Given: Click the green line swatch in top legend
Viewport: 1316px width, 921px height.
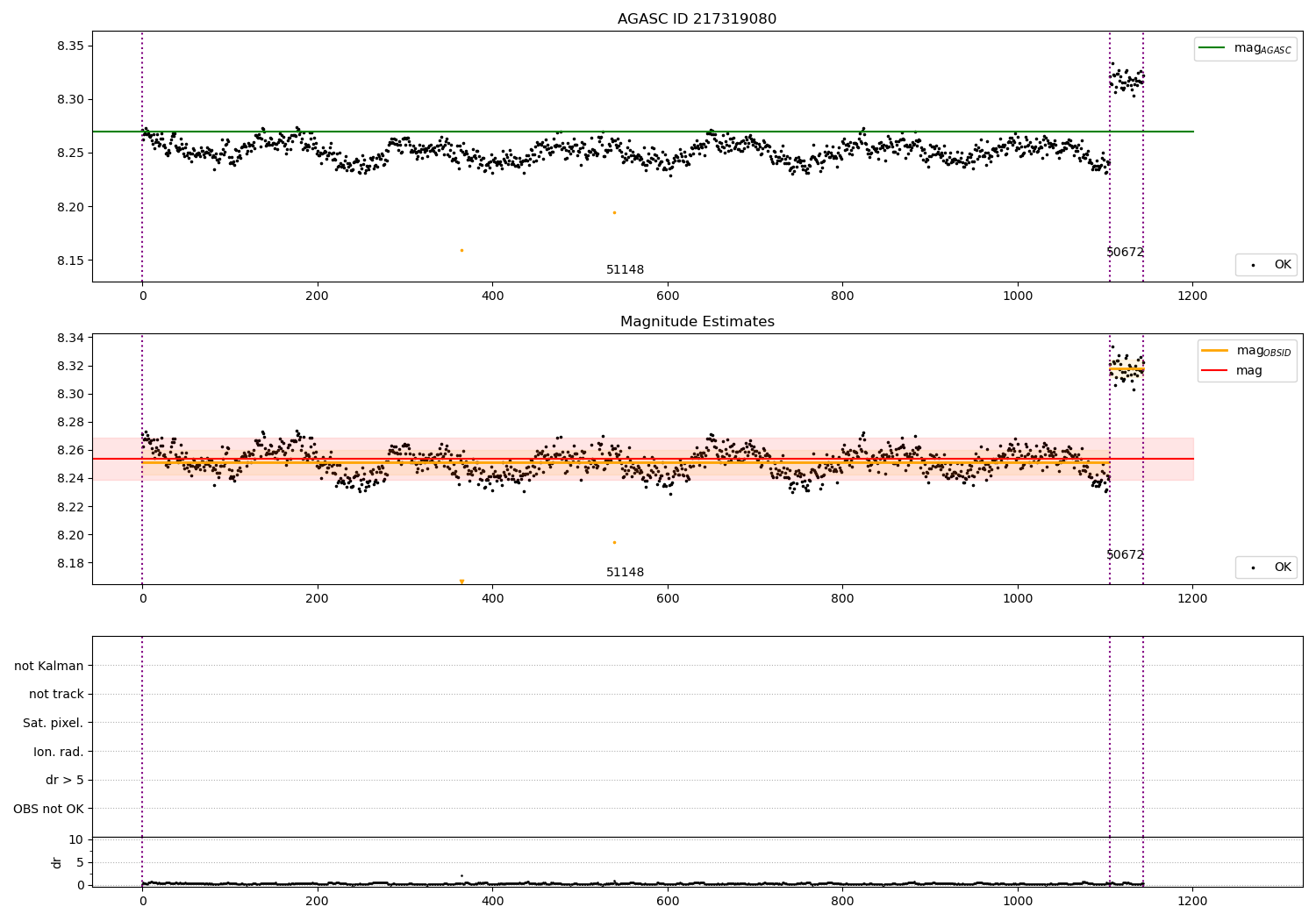Looking at the screenshot, I should [x=1212, y=48].
